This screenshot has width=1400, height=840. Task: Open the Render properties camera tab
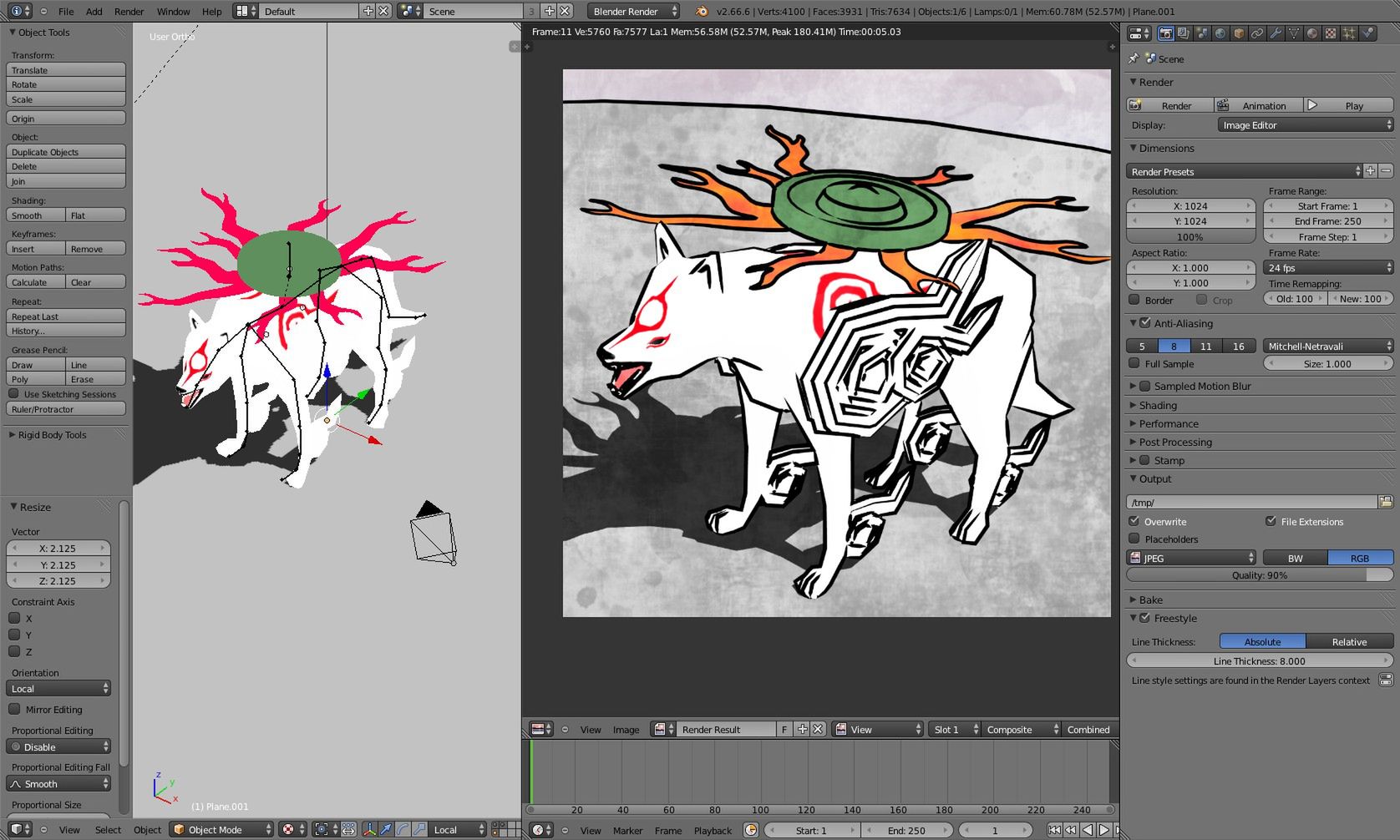[x=1165, y=33]
